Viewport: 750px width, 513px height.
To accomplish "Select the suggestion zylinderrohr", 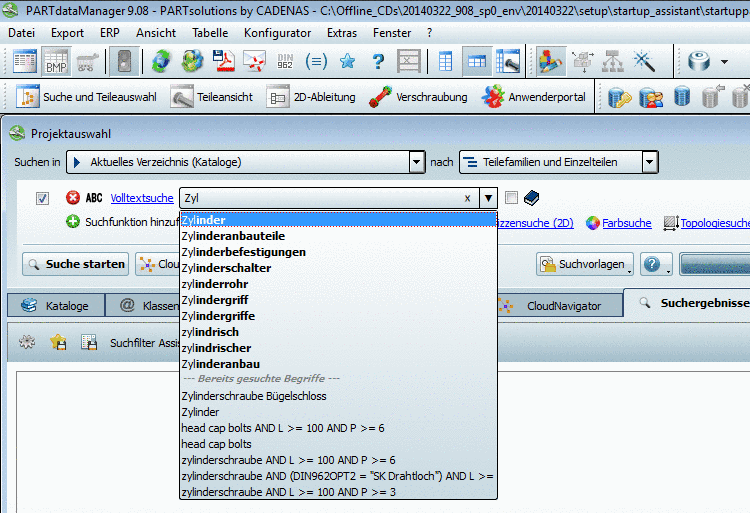I will point(338,284).
